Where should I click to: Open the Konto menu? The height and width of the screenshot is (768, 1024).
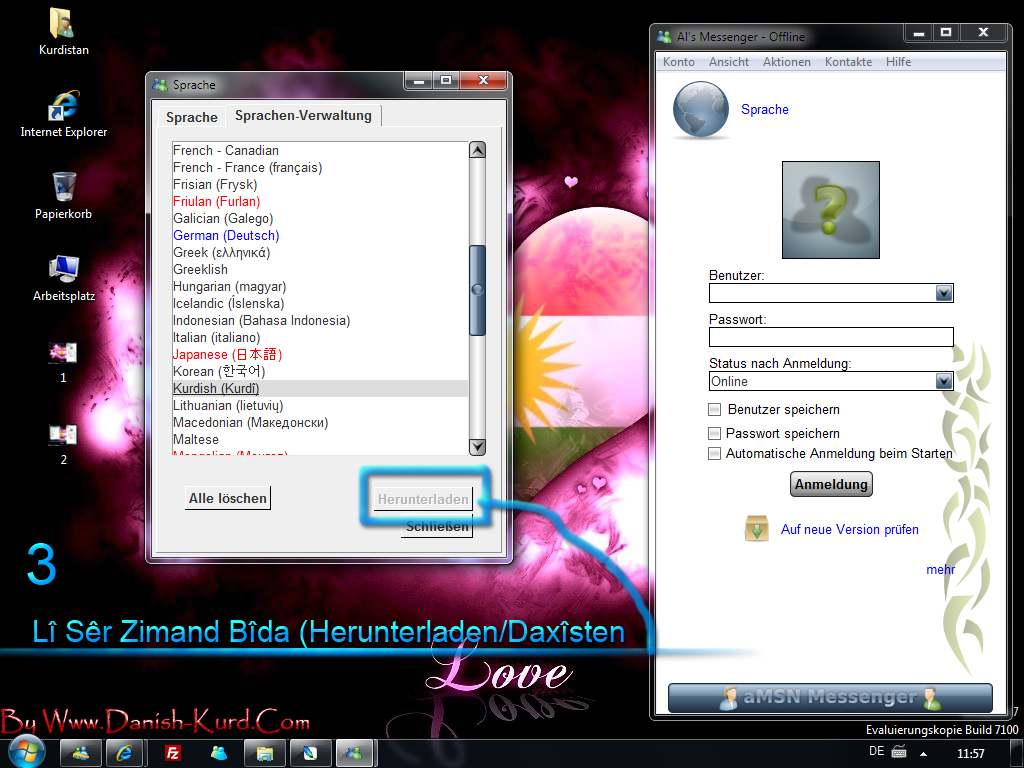click(x=679, y=61)
